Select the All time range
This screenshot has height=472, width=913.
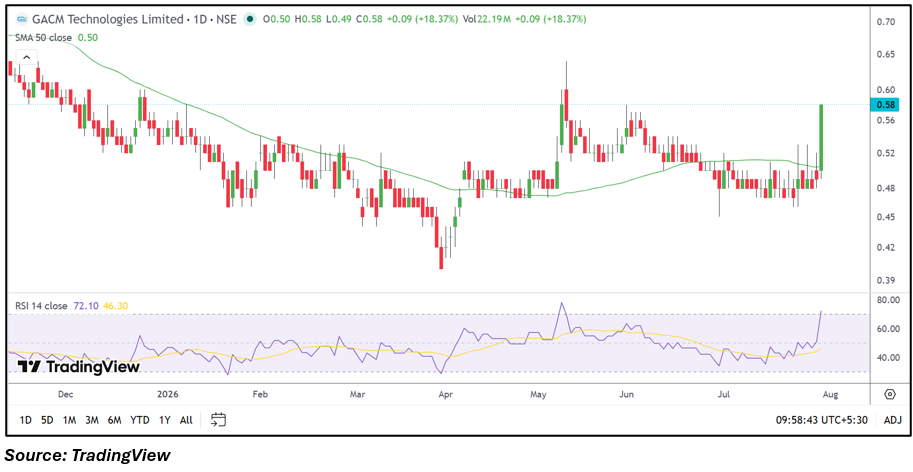click(186, 420)
